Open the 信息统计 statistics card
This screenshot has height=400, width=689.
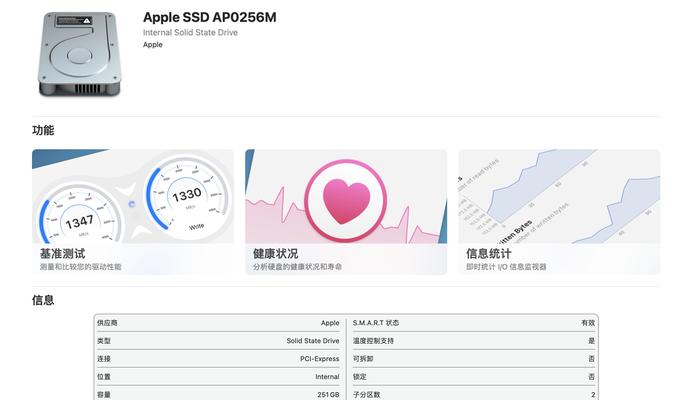pyautogui.click(x=559, y=212)
